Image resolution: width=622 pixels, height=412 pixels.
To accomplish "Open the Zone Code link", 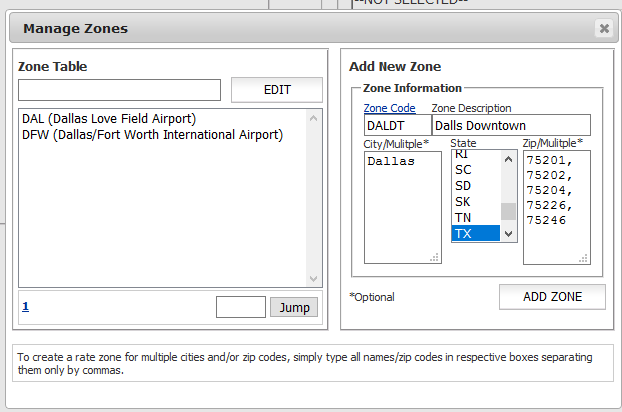I will (390, 108).
